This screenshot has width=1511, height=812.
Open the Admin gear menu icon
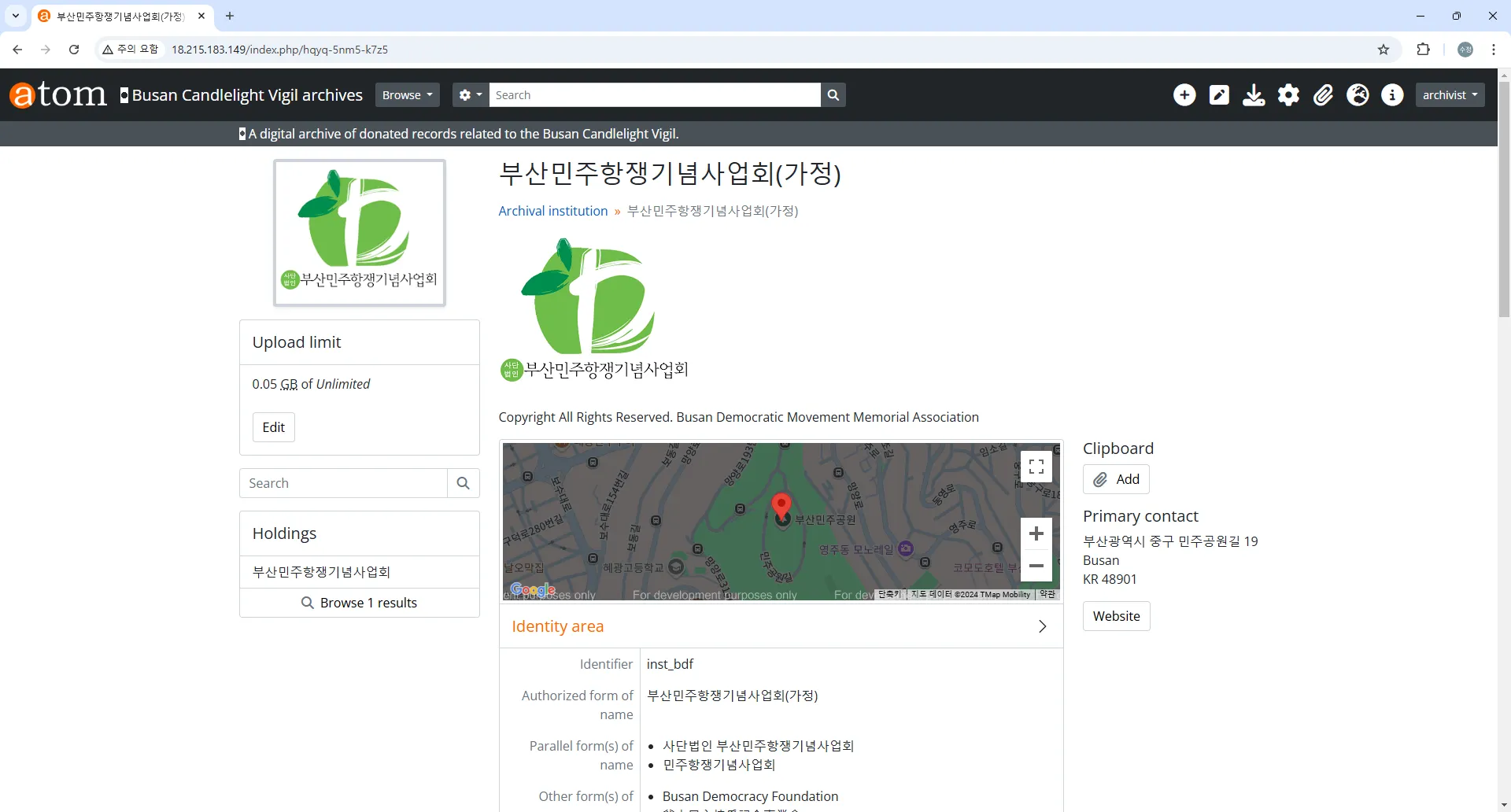pos(1288,95)
